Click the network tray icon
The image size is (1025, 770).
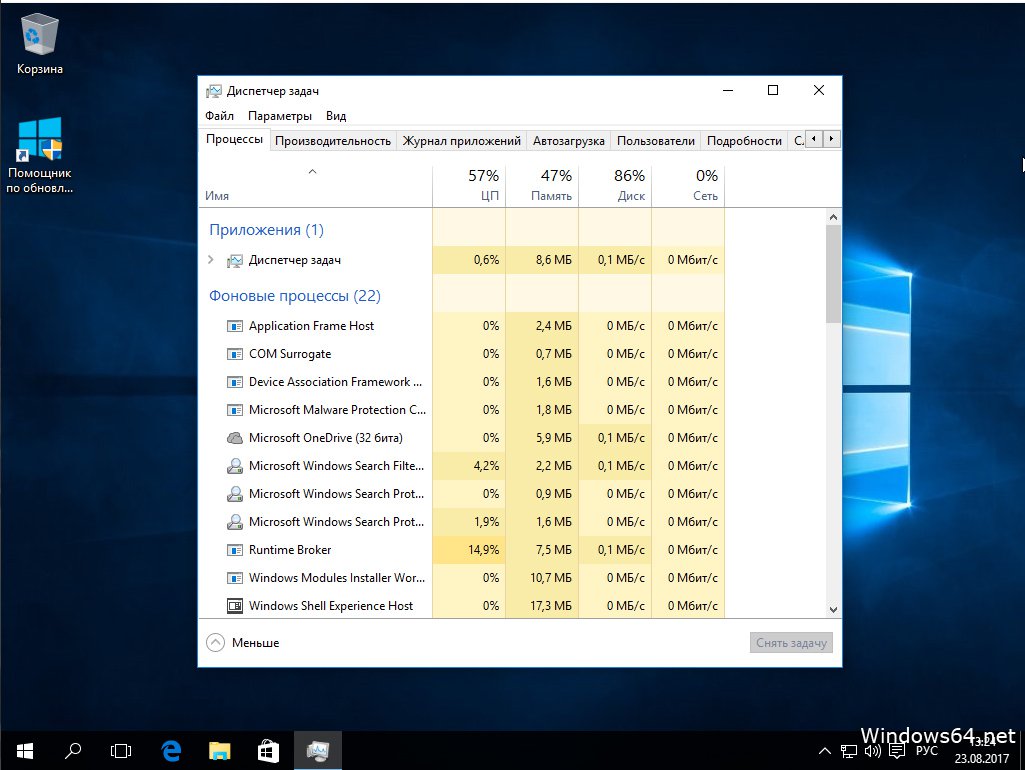[x=849, y=752]
